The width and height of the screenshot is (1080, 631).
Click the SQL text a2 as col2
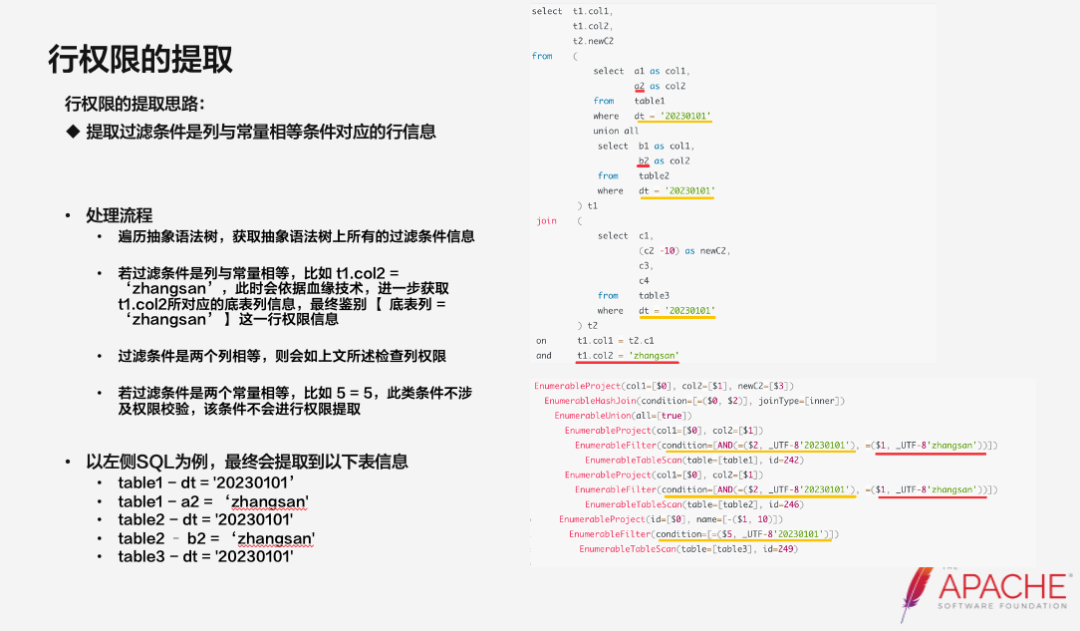pyautogui.click(x=660, y=86)
